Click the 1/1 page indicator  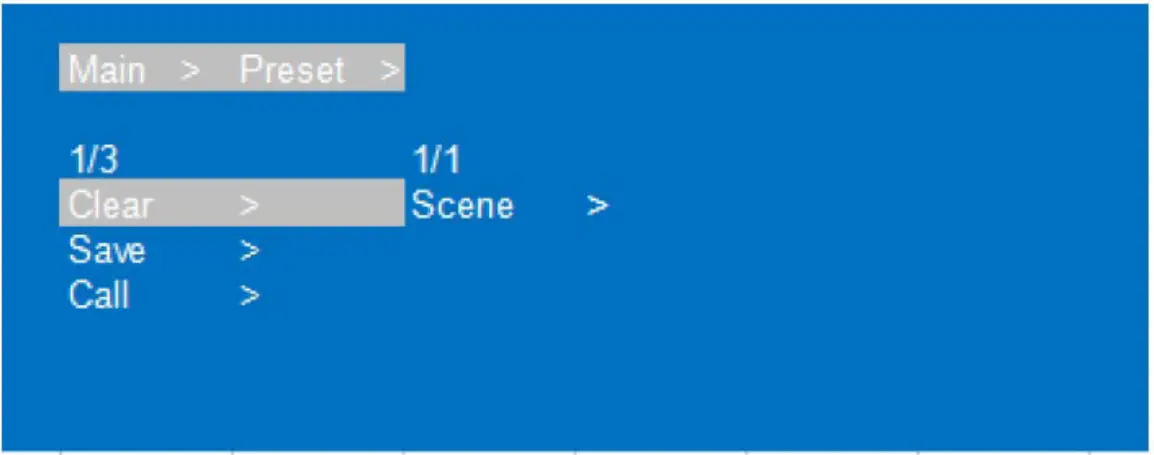(x=436, y=160)
